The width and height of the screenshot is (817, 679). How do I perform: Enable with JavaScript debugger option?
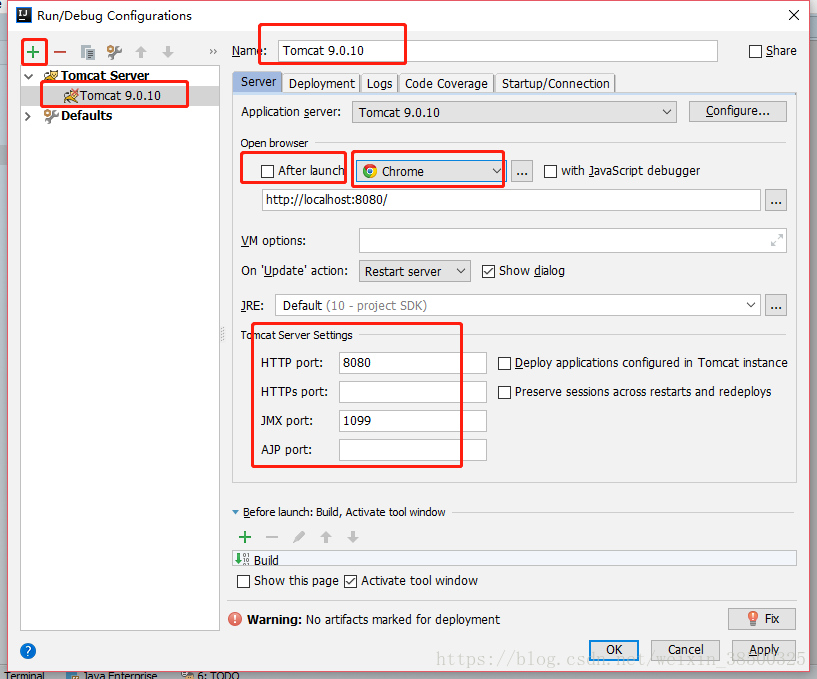(550, 171)
